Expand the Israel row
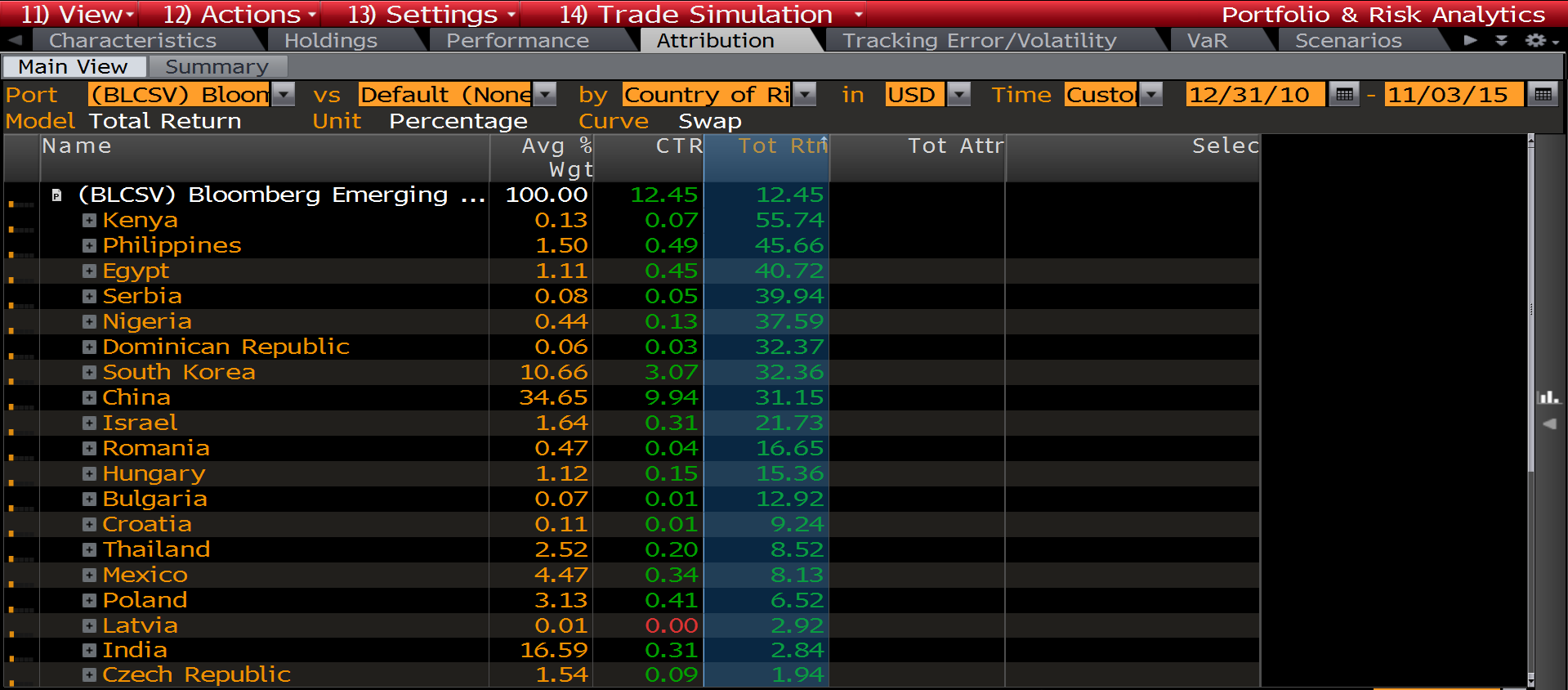 click(x=89, y=423)
